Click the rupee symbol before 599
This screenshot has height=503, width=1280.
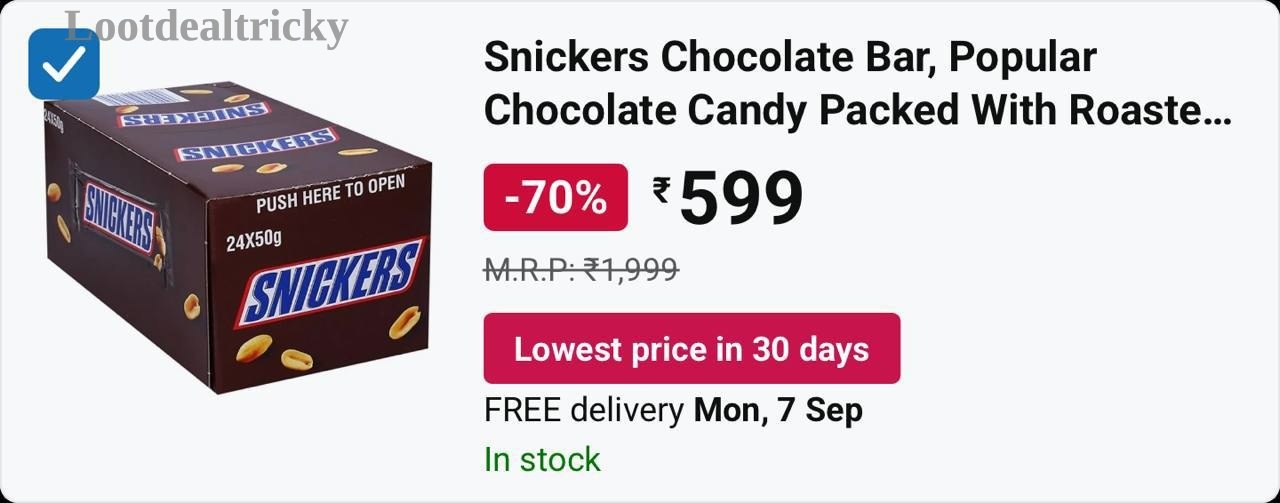[x=662, y=189]
